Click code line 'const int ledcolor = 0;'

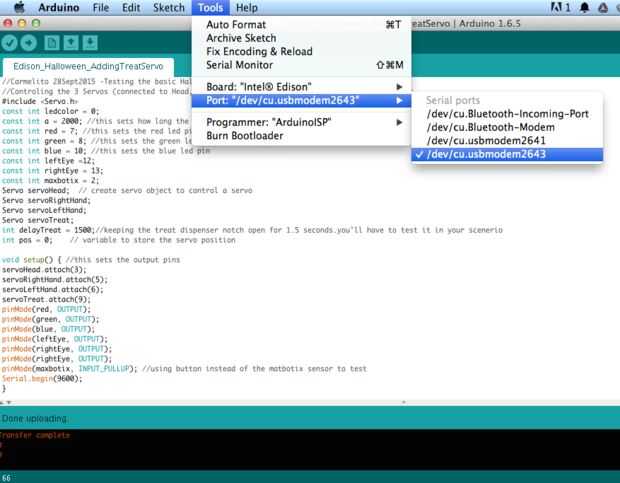tap(51, 111)
